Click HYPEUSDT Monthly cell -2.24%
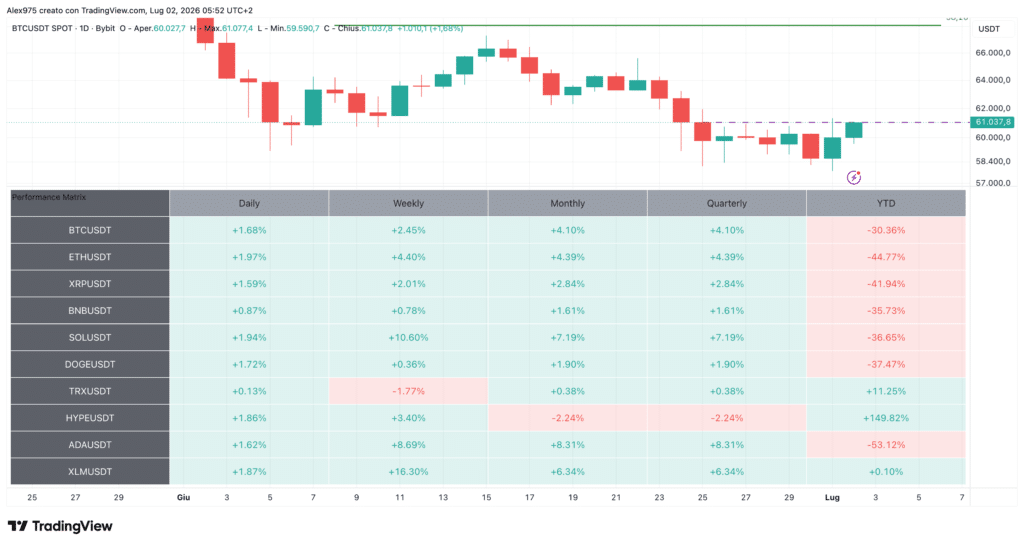This screenshot has height=546, width=1024. (x=568, y=417)
